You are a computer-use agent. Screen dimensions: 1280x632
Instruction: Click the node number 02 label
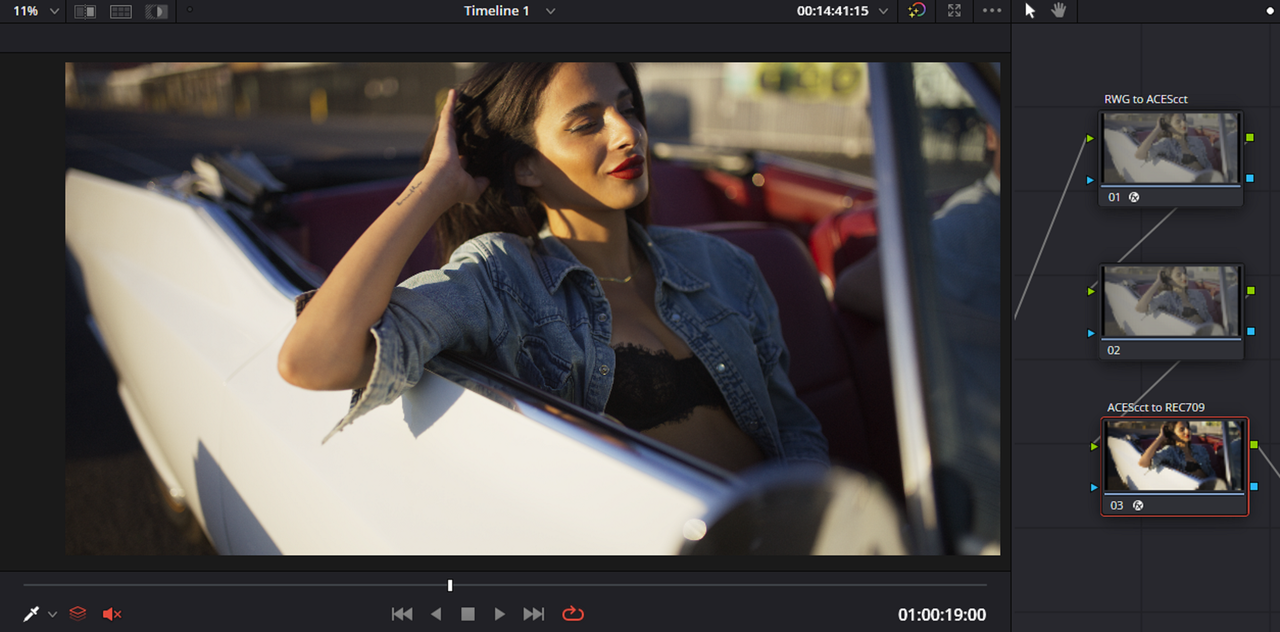coord(1115,350)
